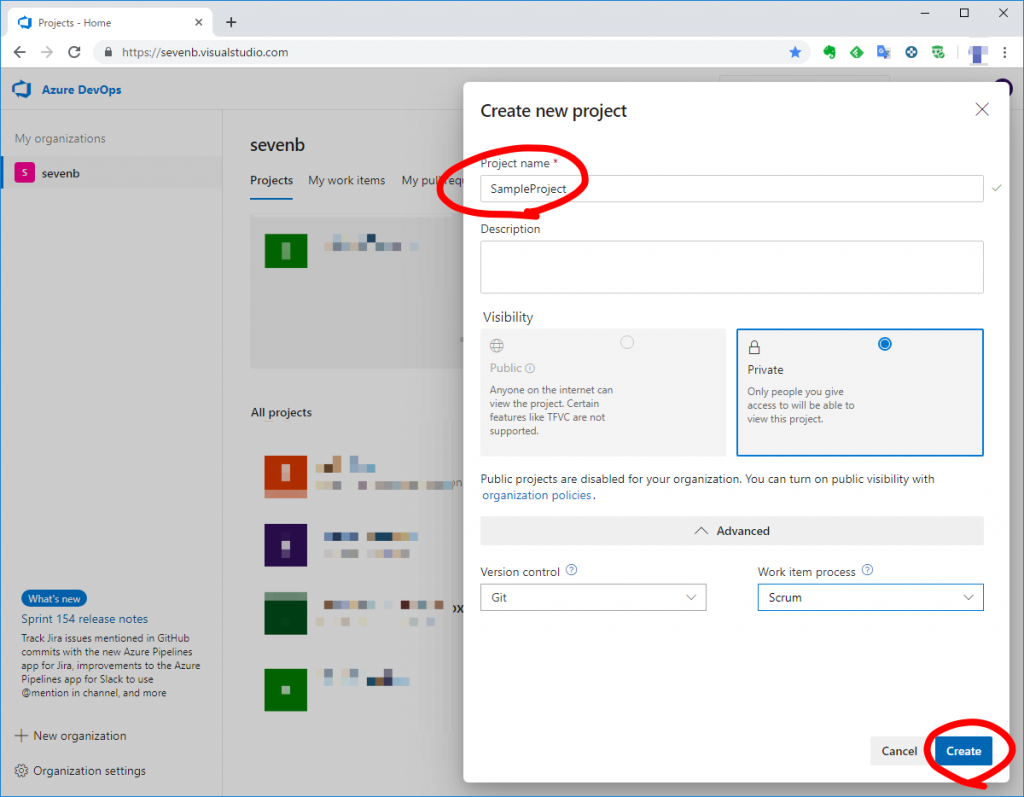Open the Evernote extension icon
This screenshot has width=1024, height=797.
pos(829,52)
